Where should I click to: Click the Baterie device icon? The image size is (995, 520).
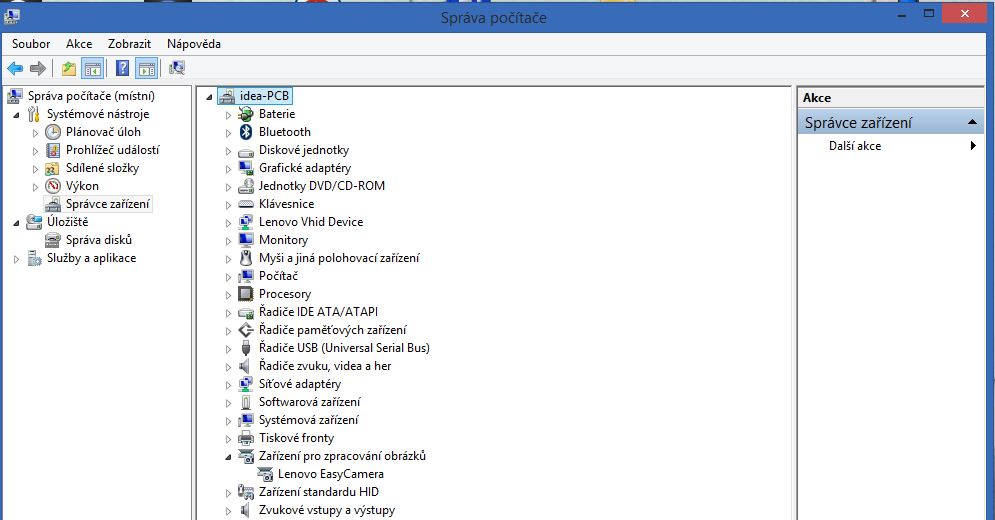pyautogui.click(x=246, y=114)
